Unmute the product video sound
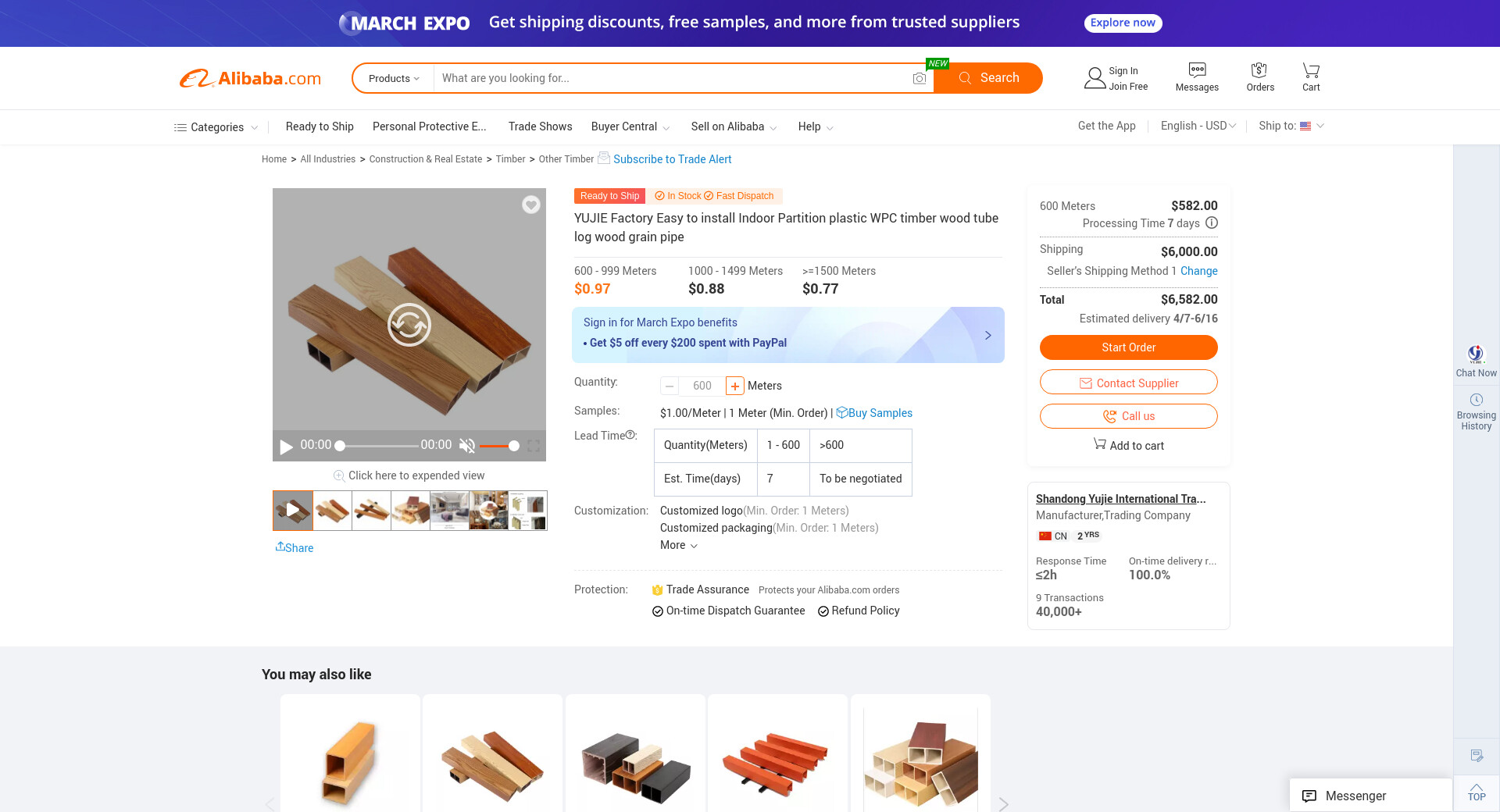 pos(467,446)
